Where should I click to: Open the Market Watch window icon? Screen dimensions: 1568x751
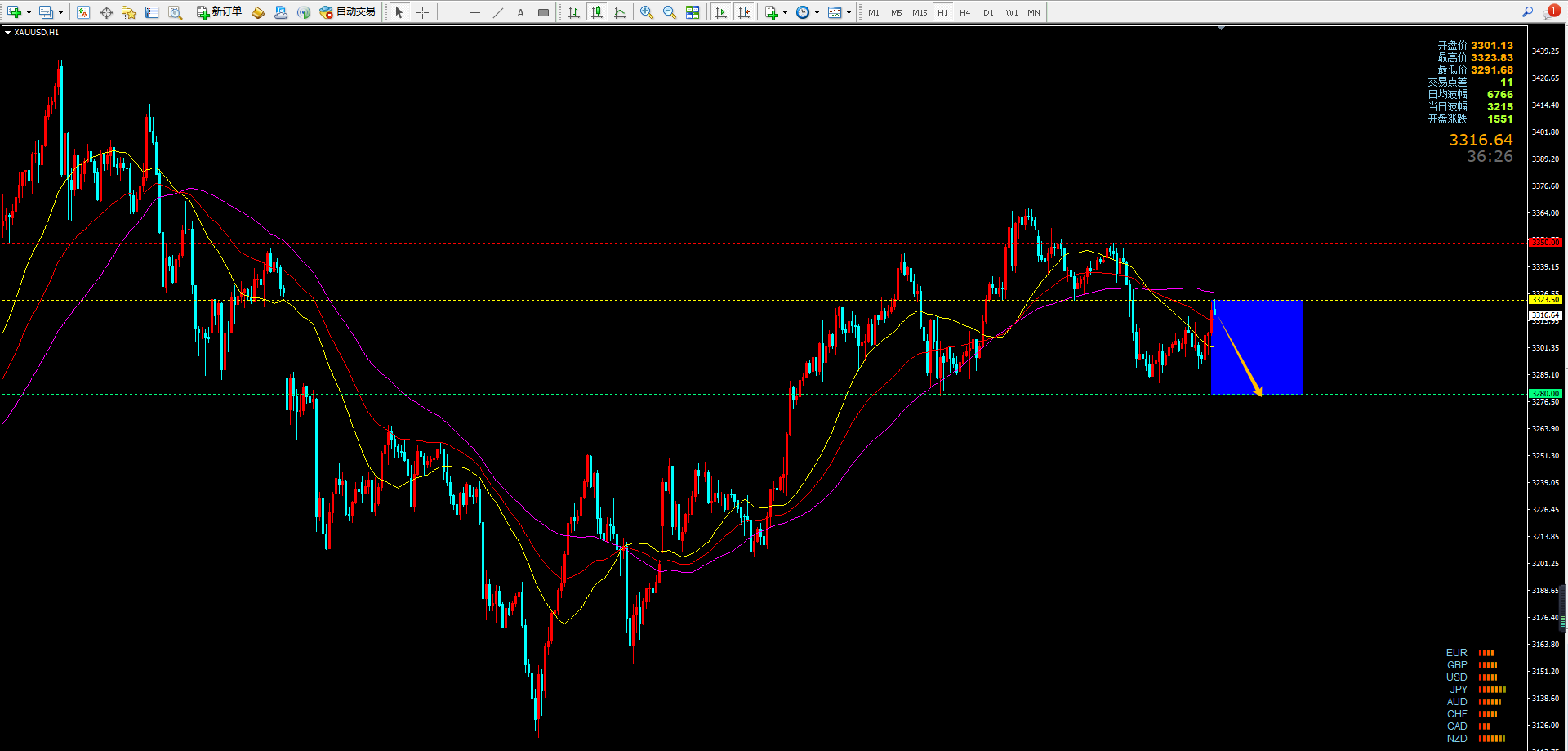83,12
